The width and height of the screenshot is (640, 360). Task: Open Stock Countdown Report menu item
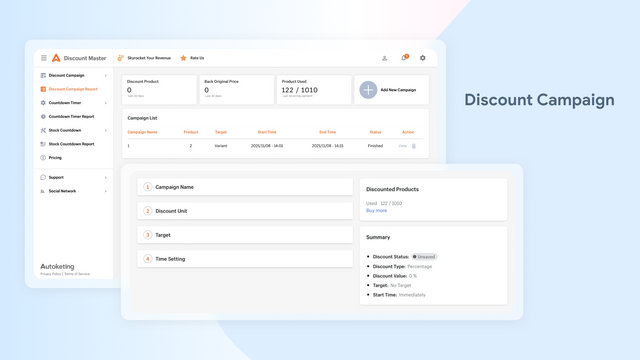point(71,144)
